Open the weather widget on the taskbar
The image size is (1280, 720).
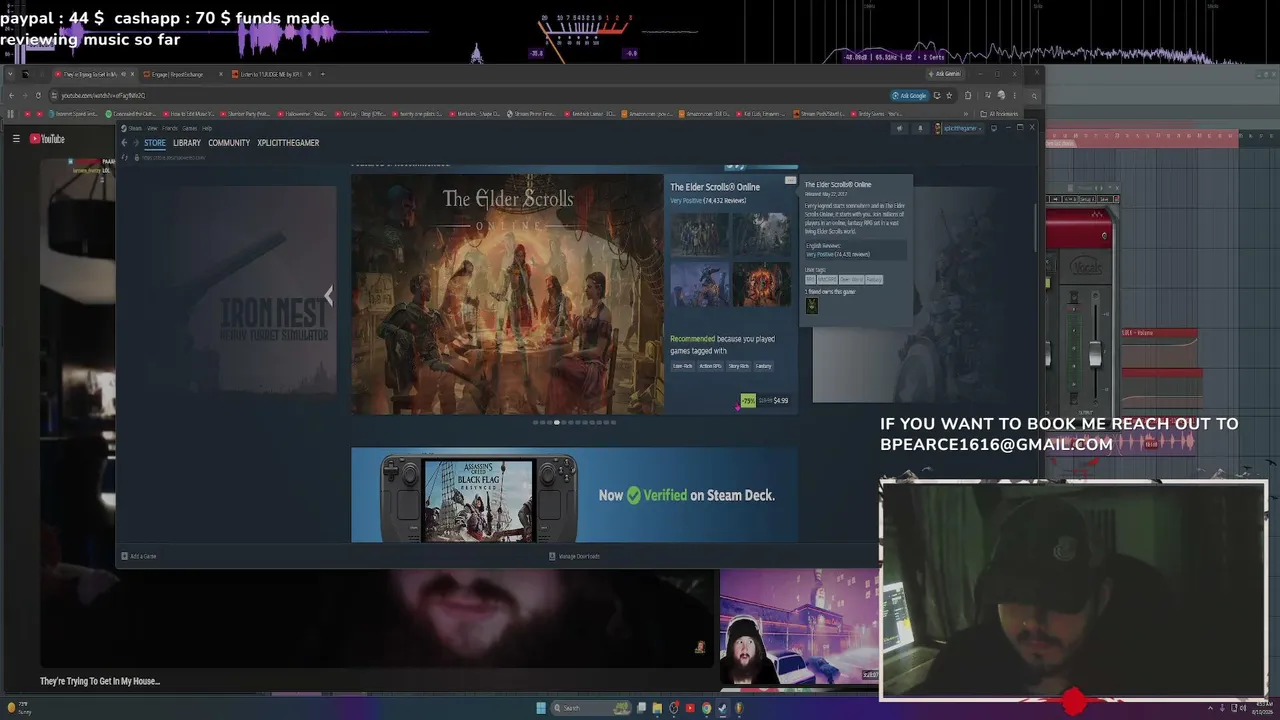pos(18,708)
